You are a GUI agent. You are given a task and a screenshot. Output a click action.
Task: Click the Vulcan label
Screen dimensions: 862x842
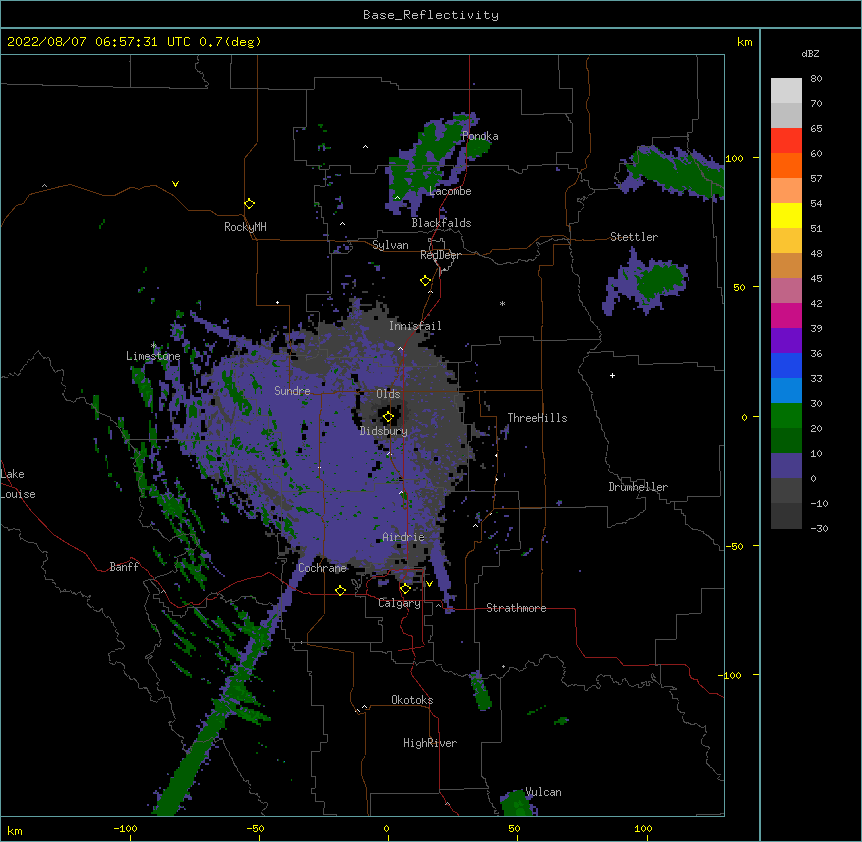543,792
